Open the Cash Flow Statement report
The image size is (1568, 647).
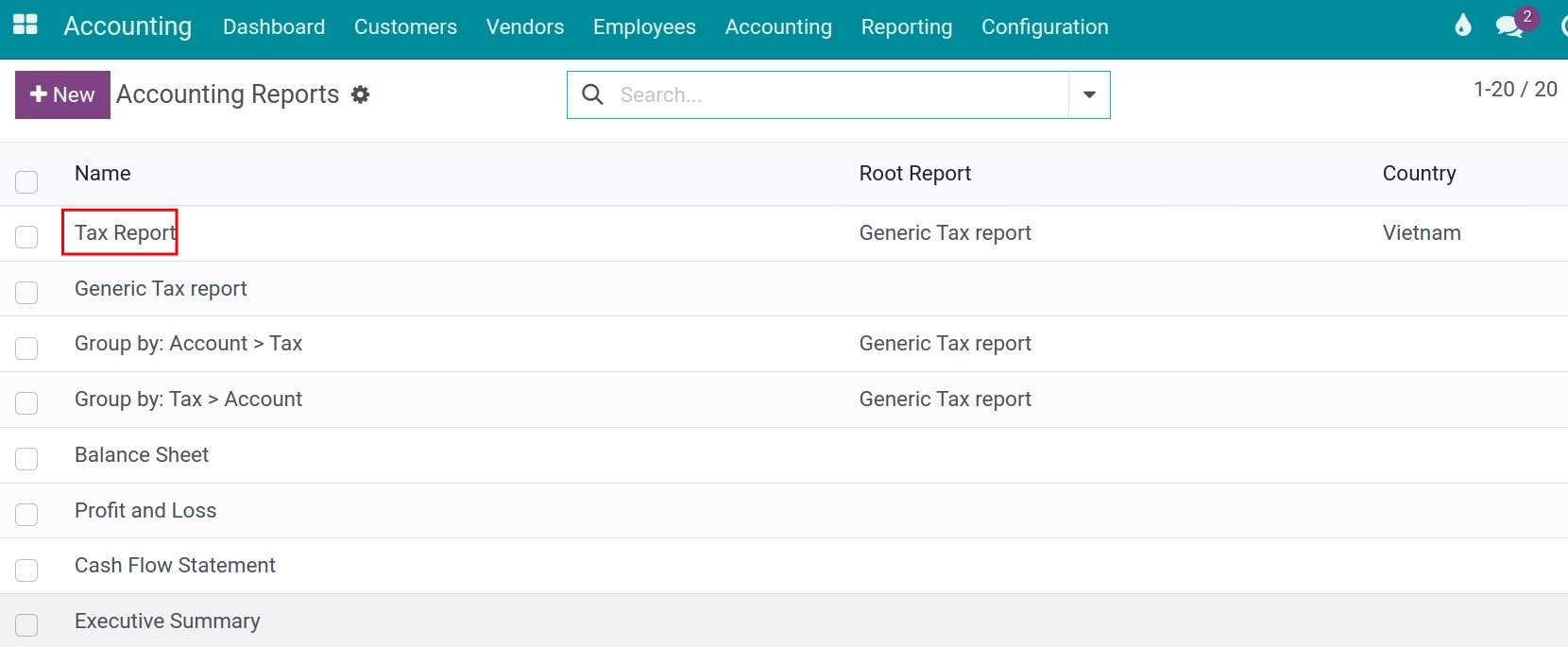point(175,565)
